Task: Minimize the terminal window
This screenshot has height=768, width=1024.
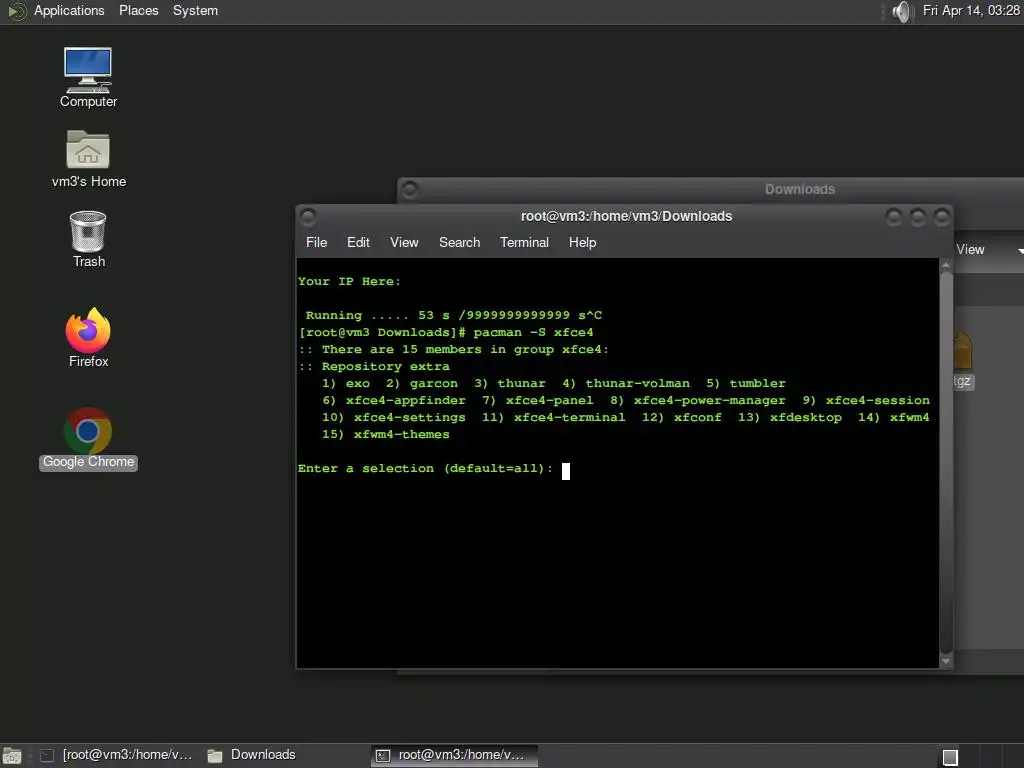Action: point(893,217)
